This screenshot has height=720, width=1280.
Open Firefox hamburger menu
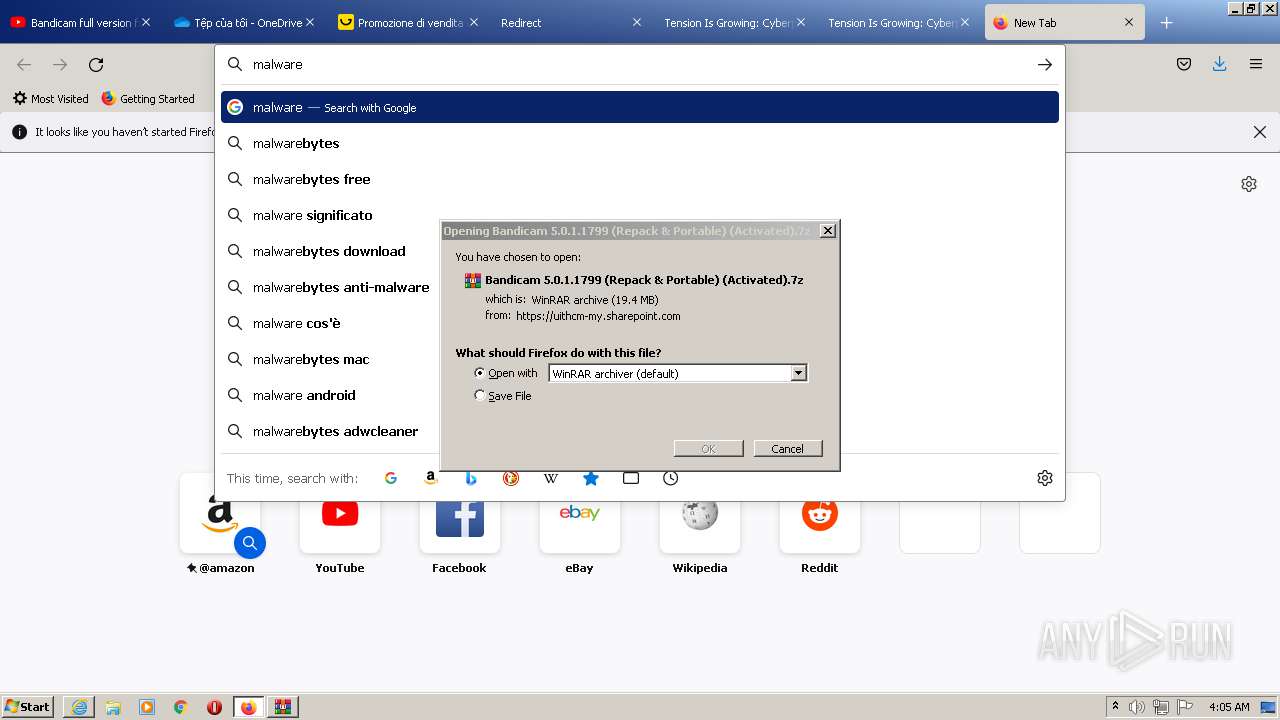(x=1256, y=64)
